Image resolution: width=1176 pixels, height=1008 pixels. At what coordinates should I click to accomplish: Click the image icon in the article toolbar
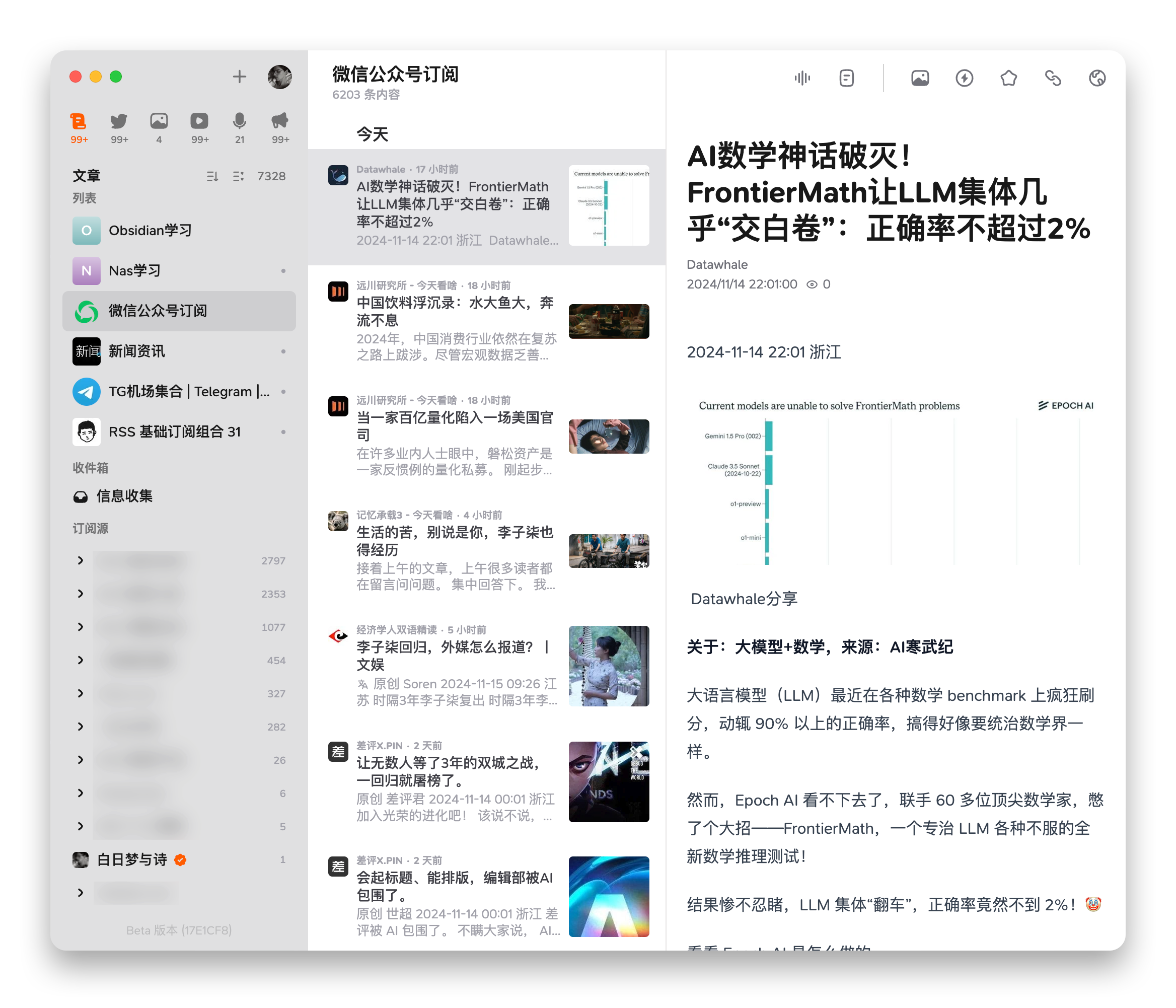(919, 78)
